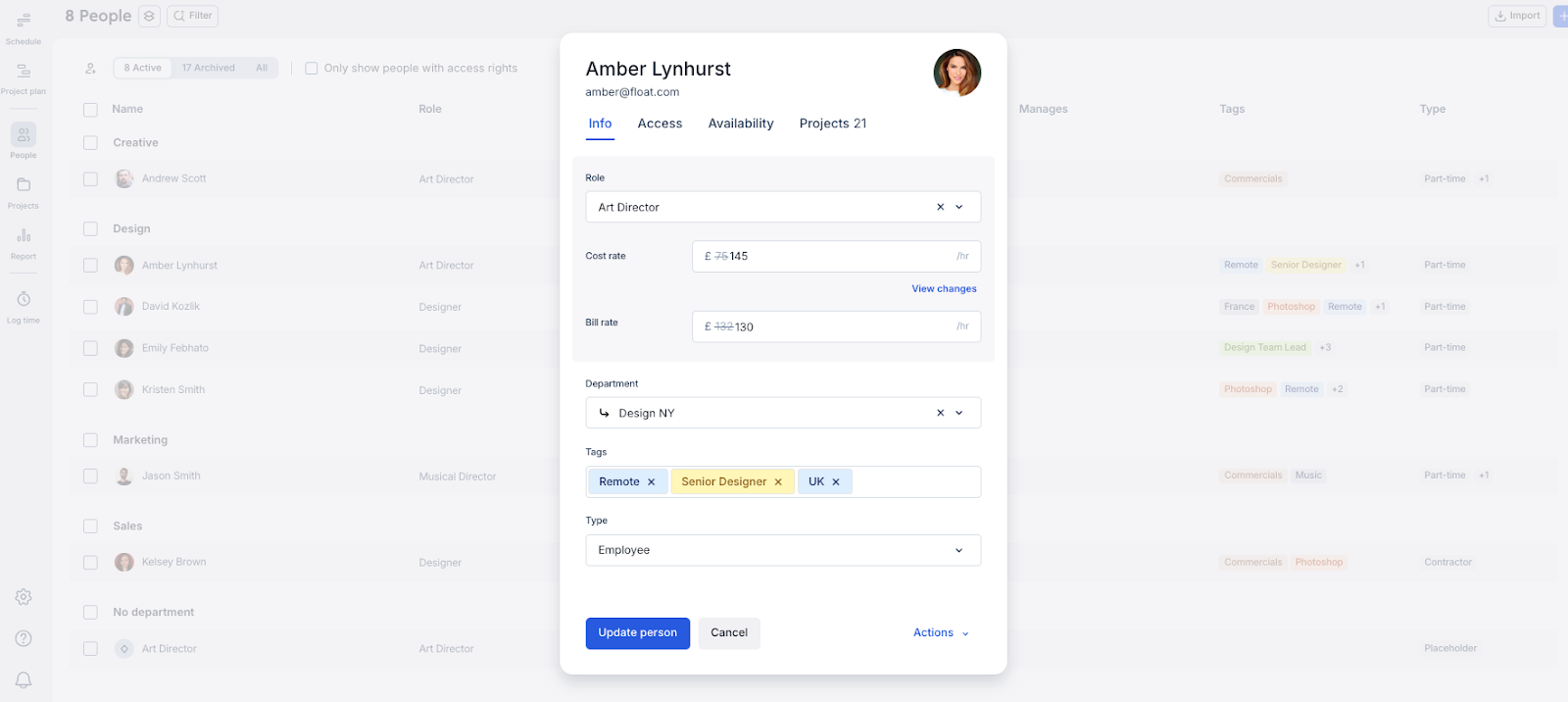Open the help question mark icon

coord(24,638)
